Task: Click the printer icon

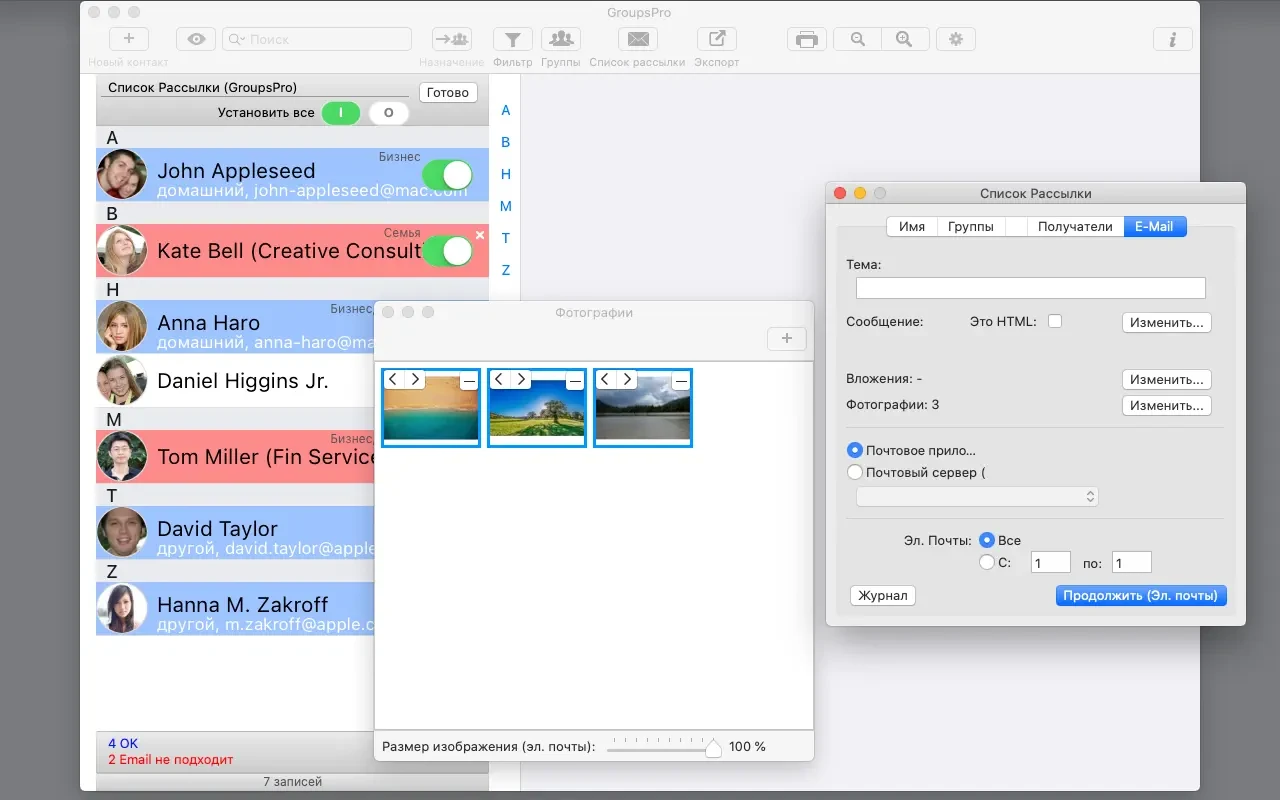Action: coord(807,39)
